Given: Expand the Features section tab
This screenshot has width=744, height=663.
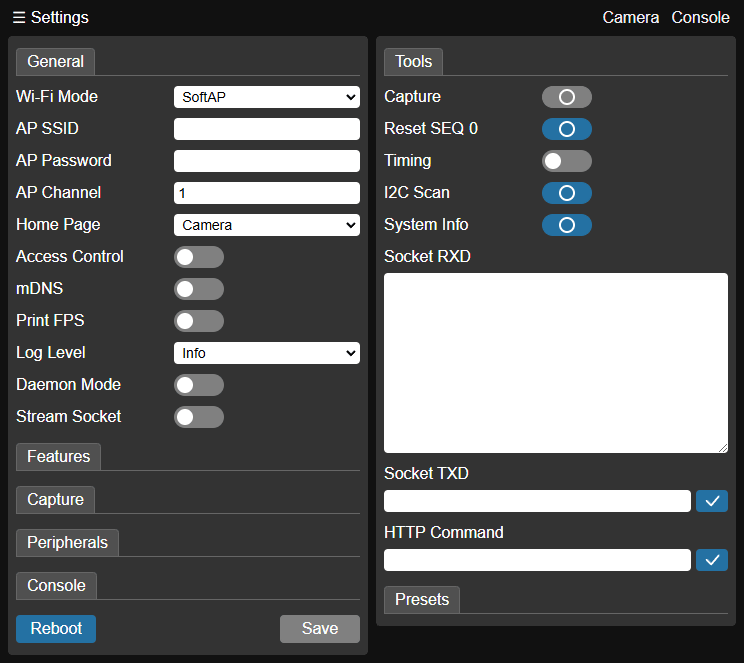Looking at the screenshot, I should 58,457.
